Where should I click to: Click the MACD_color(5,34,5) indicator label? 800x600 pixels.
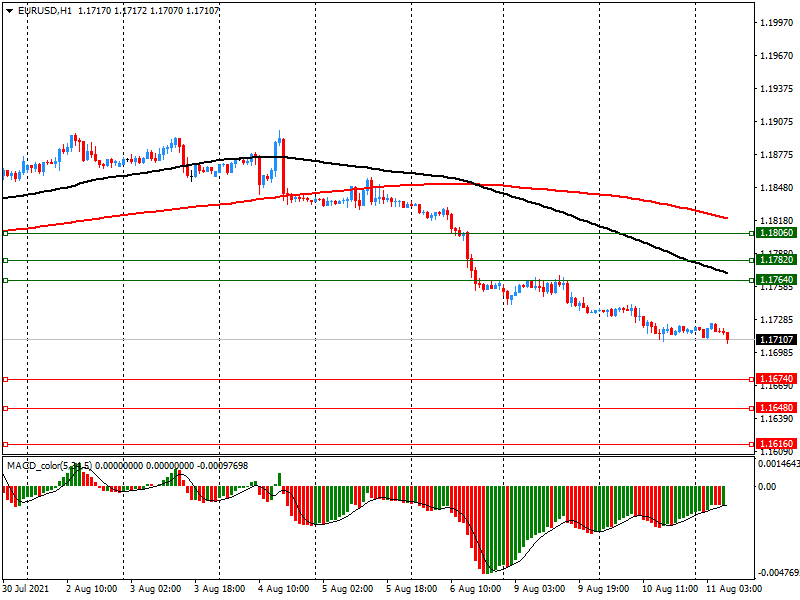49,466
